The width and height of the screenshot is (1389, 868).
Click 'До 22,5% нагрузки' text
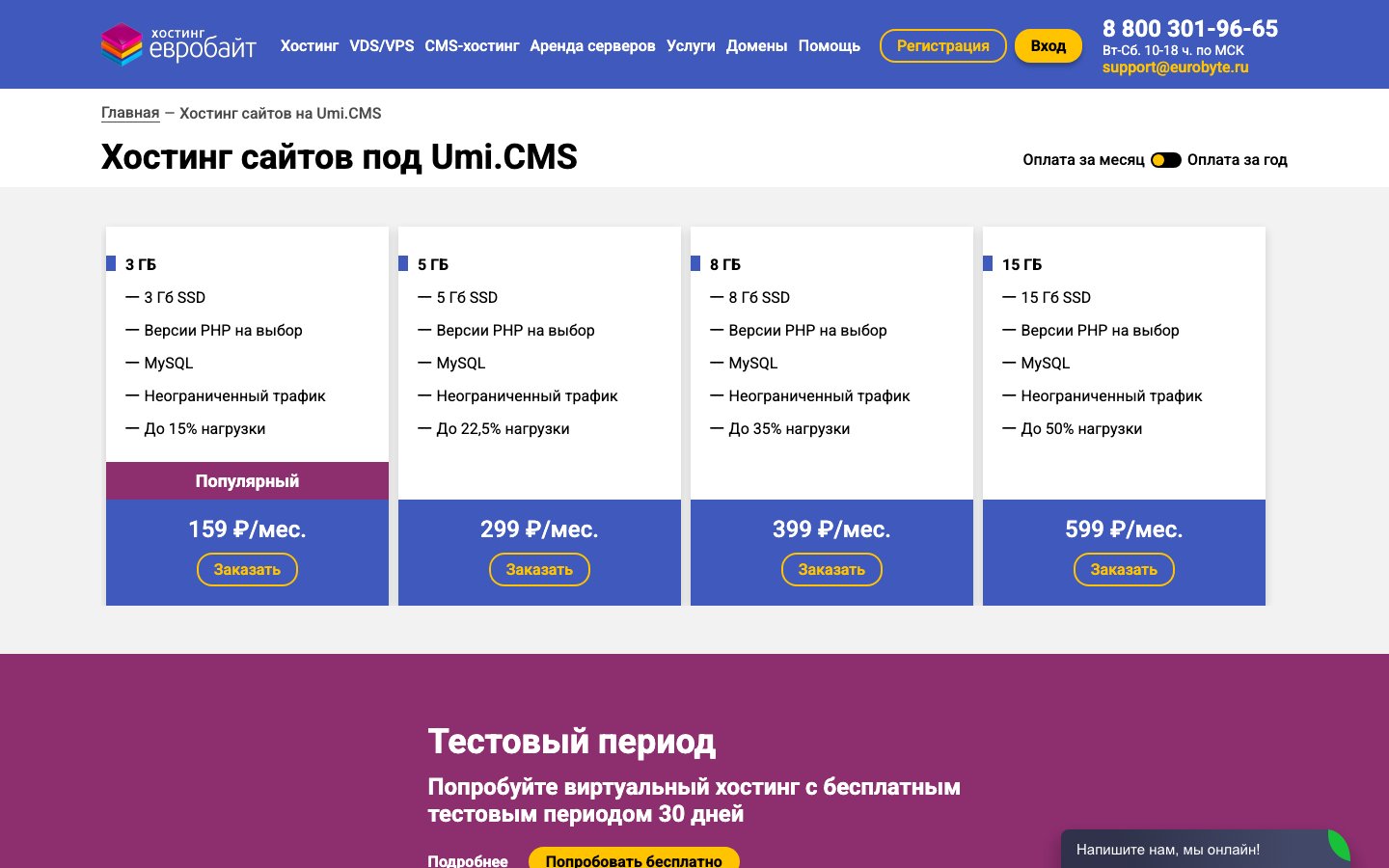[x=503, y=429]
